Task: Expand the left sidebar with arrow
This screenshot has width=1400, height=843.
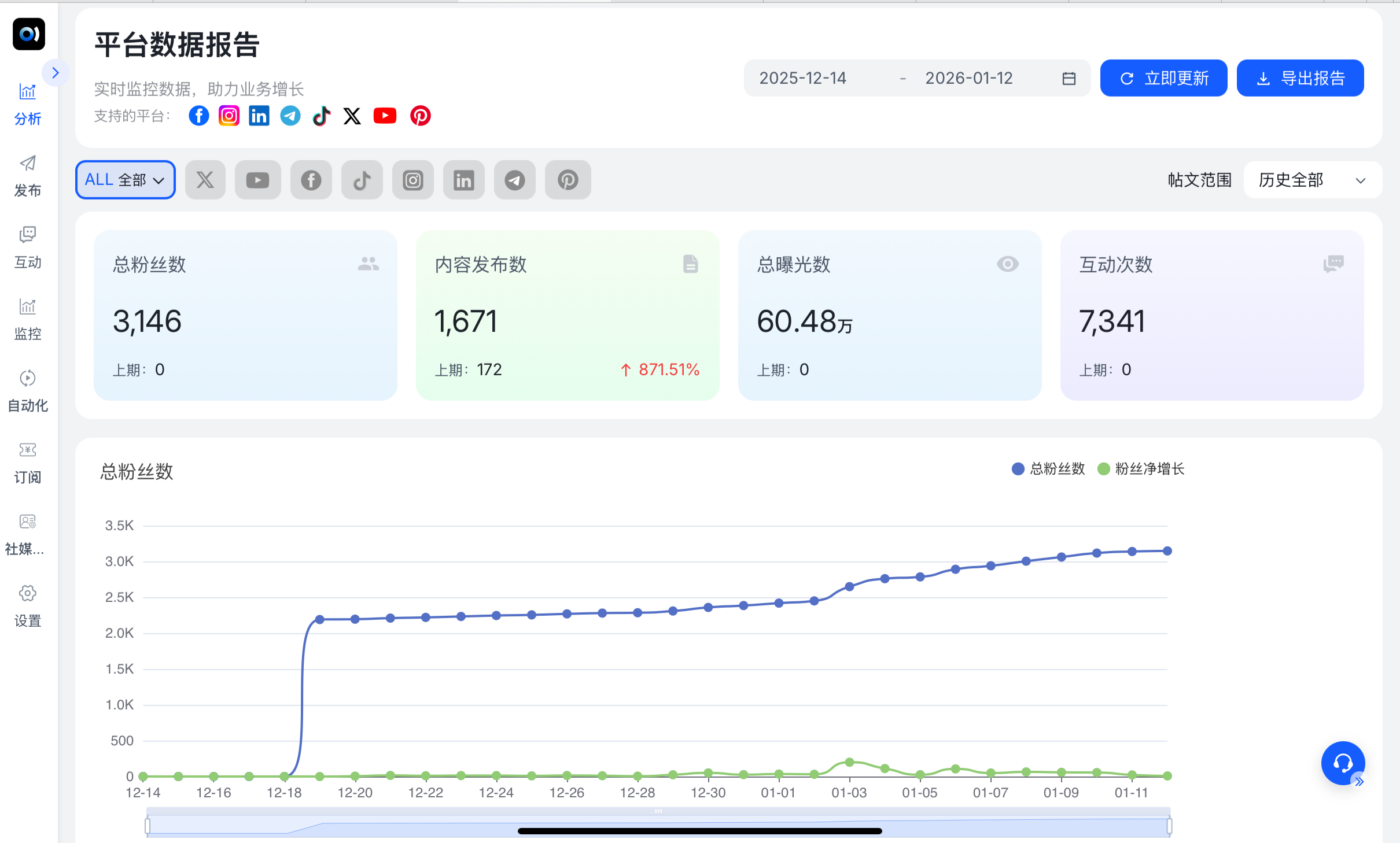Action: click(x=56, y=73)
